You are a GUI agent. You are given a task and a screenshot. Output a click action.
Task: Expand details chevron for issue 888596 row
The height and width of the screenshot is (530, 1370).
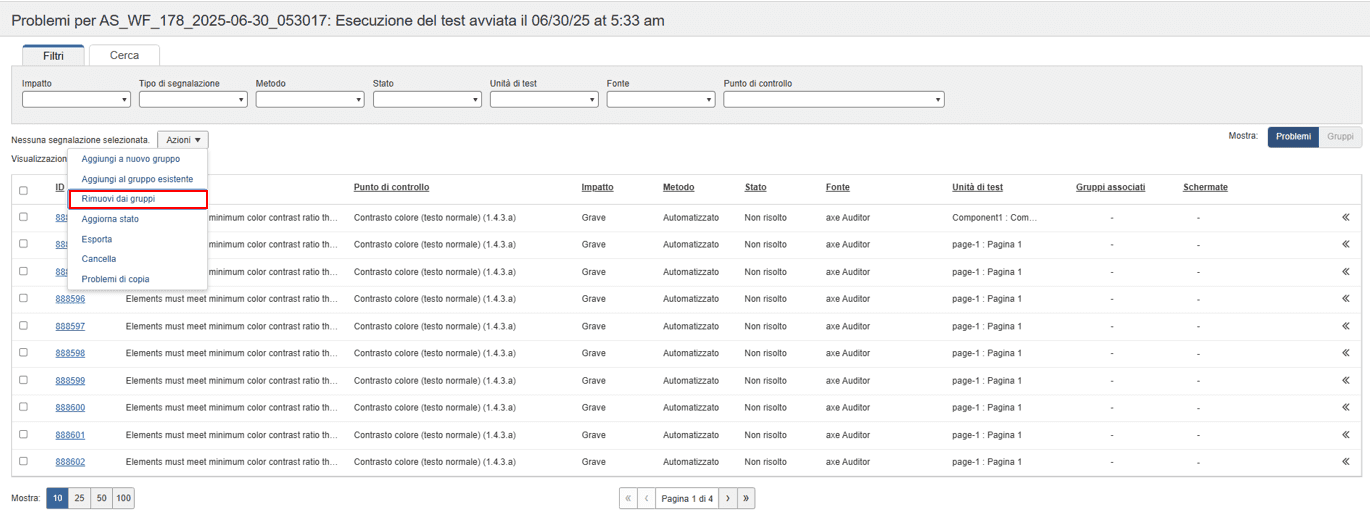coord(1345,299)
